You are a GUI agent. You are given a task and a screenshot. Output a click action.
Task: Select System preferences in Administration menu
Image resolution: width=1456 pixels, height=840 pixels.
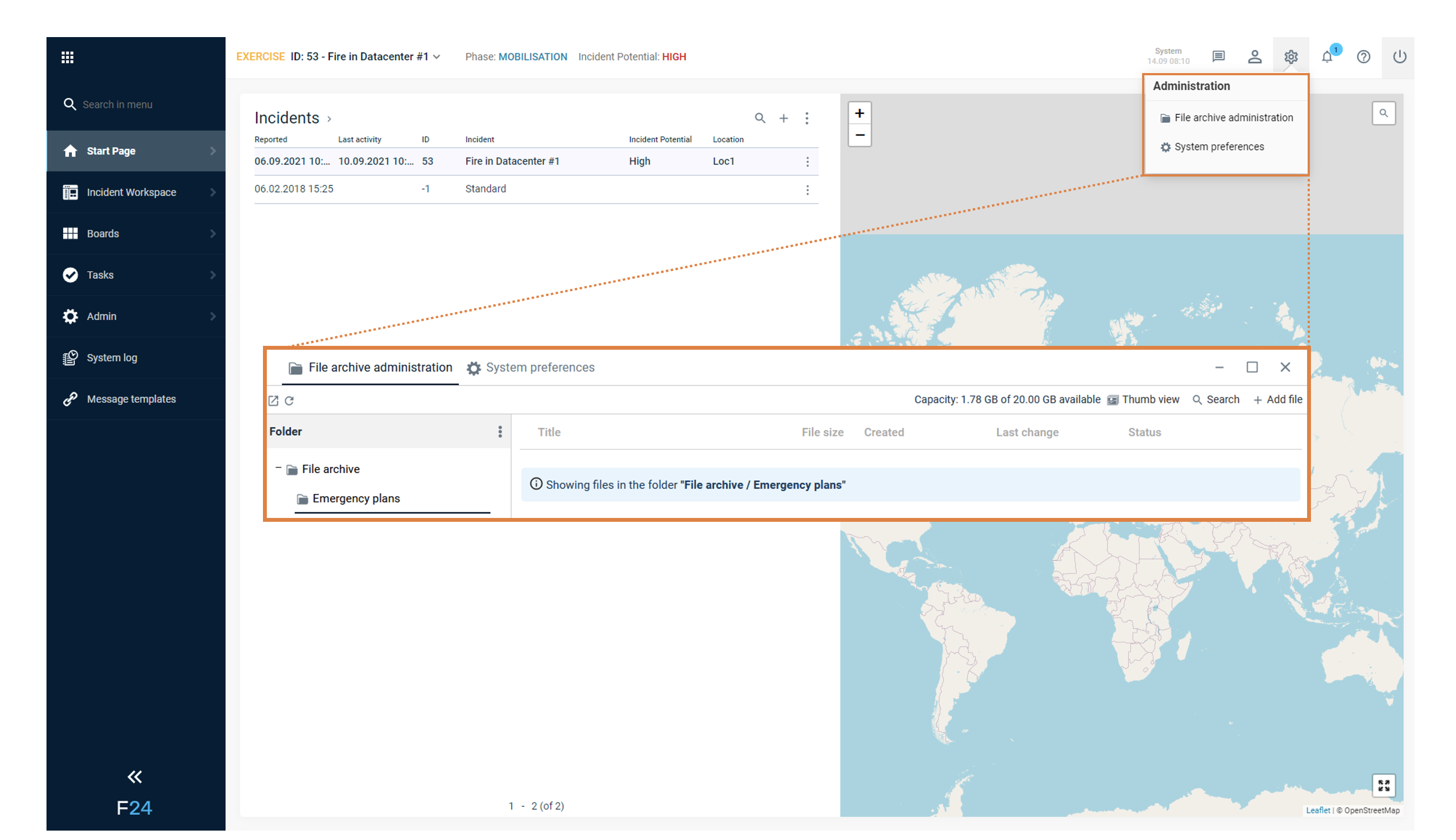(x=1212, y=147)
